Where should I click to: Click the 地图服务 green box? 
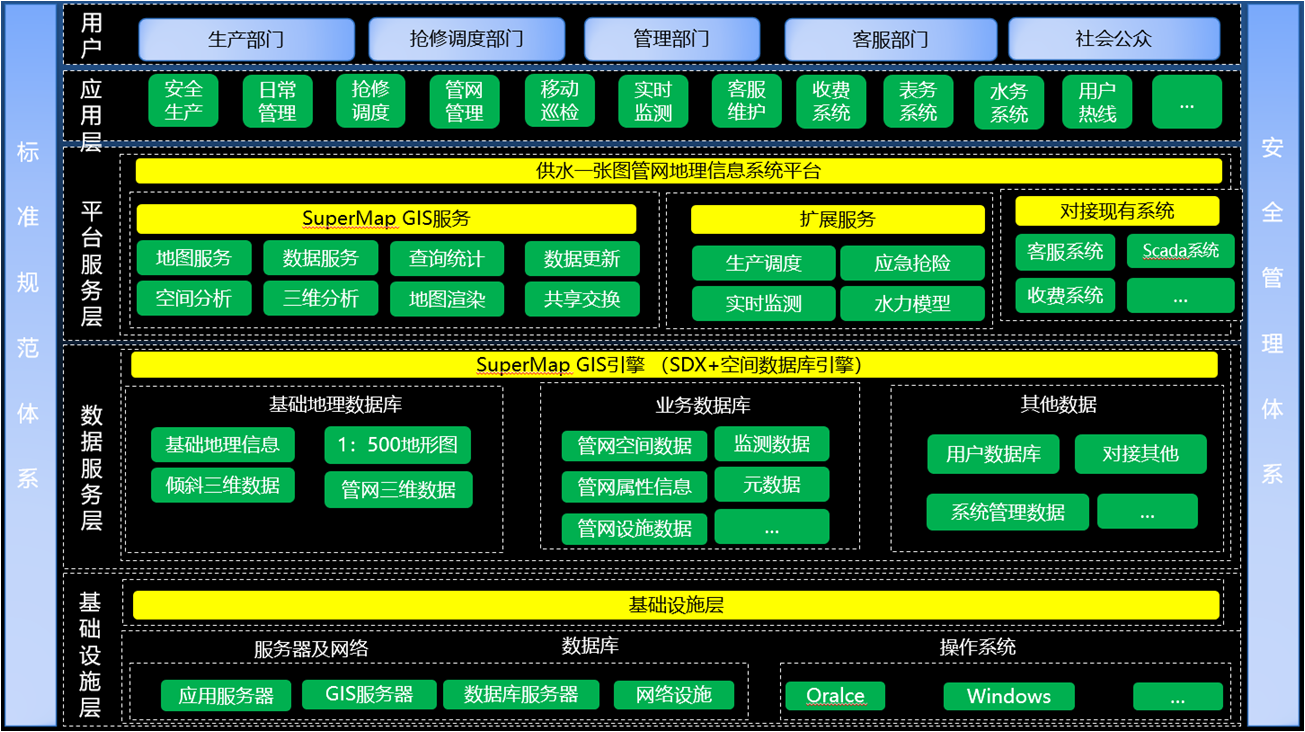194,258
